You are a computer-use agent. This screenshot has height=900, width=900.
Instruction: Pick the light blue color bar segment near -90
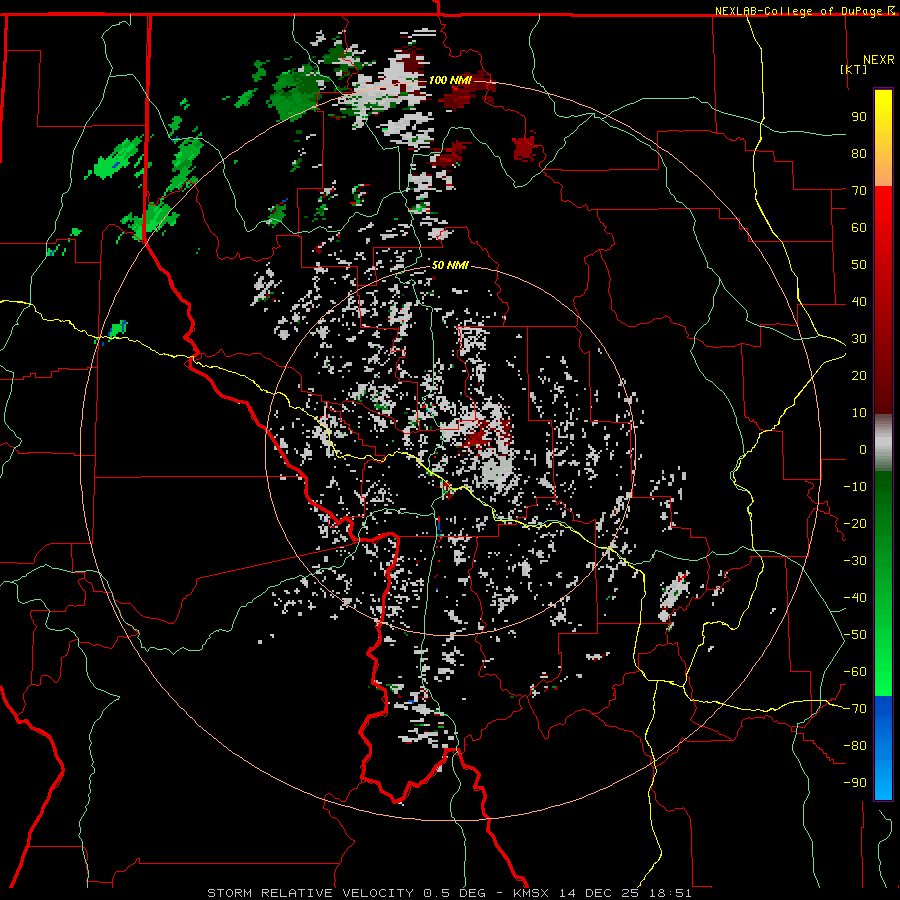point(883,781)
